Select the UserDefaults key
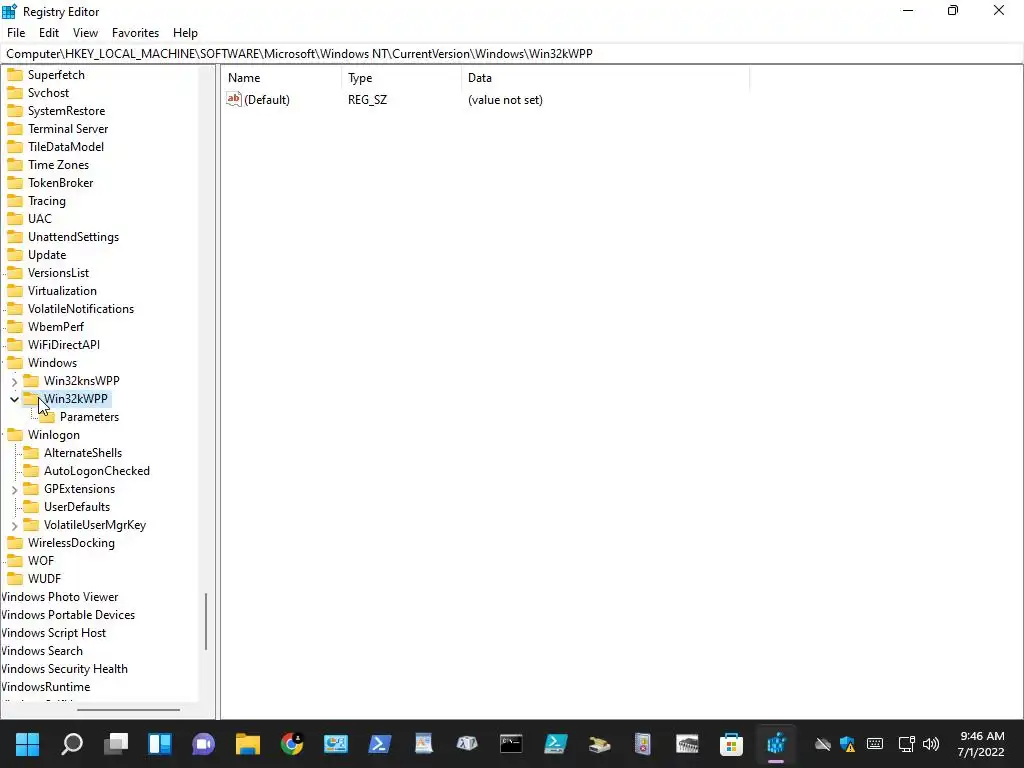This screenshot has width=1024, height=768. click(x=76, y=507)
